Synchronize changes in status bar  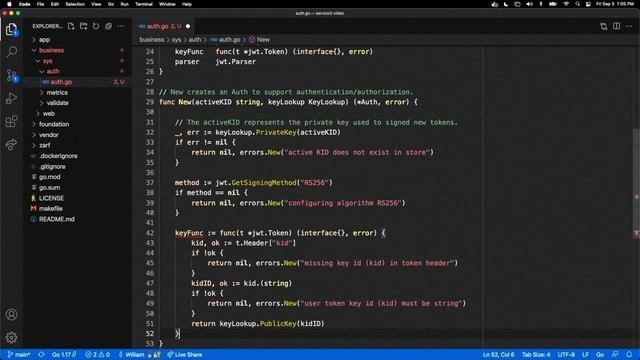(41, 355)
